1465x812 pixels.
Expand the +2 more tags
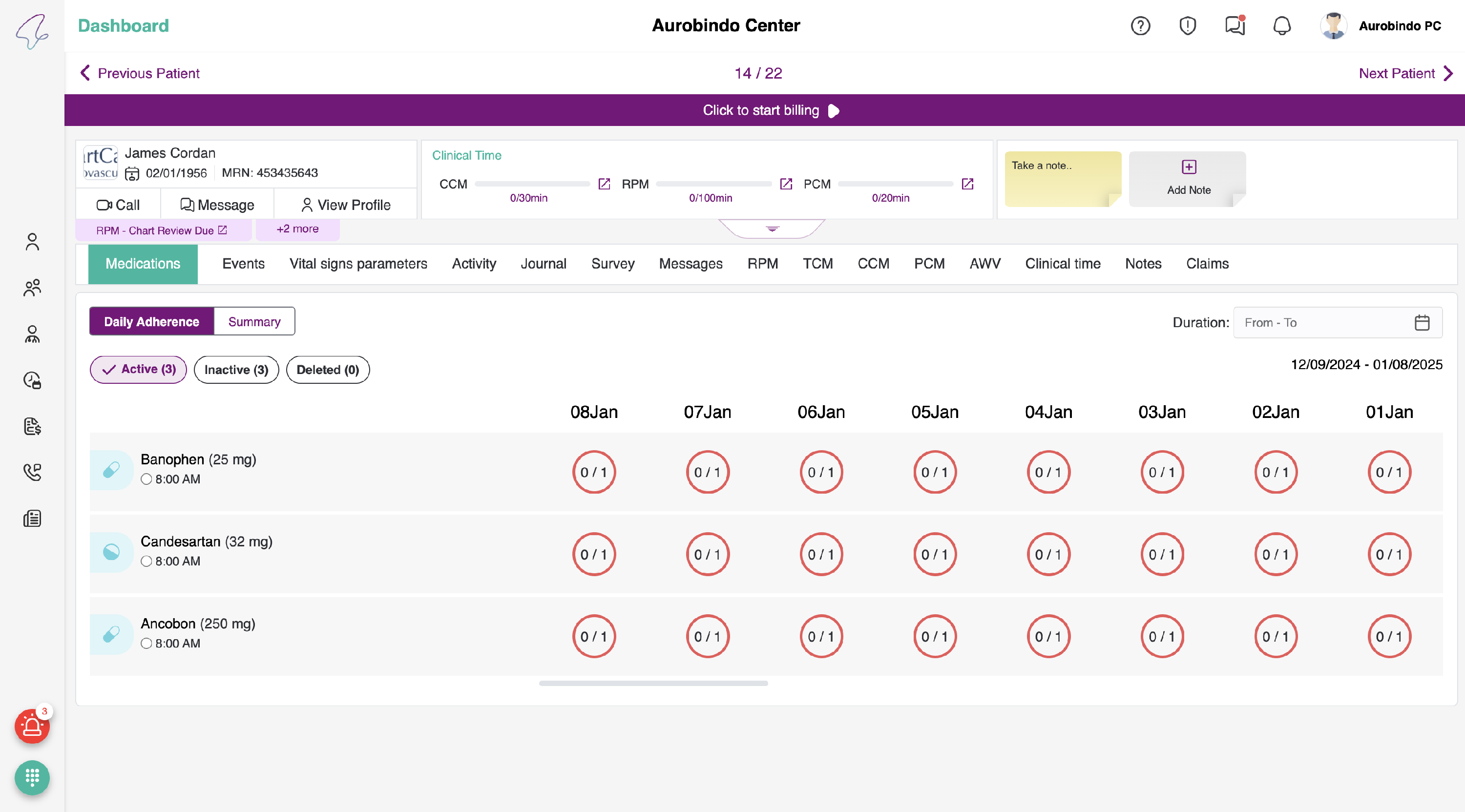[x=297, y=229]
